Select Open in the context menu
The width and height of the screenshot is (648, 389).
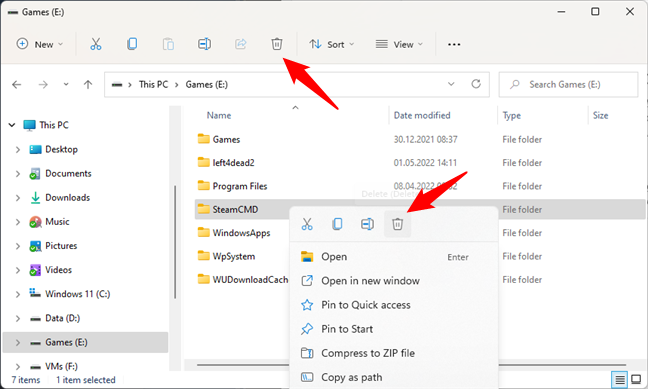point(394,257)
